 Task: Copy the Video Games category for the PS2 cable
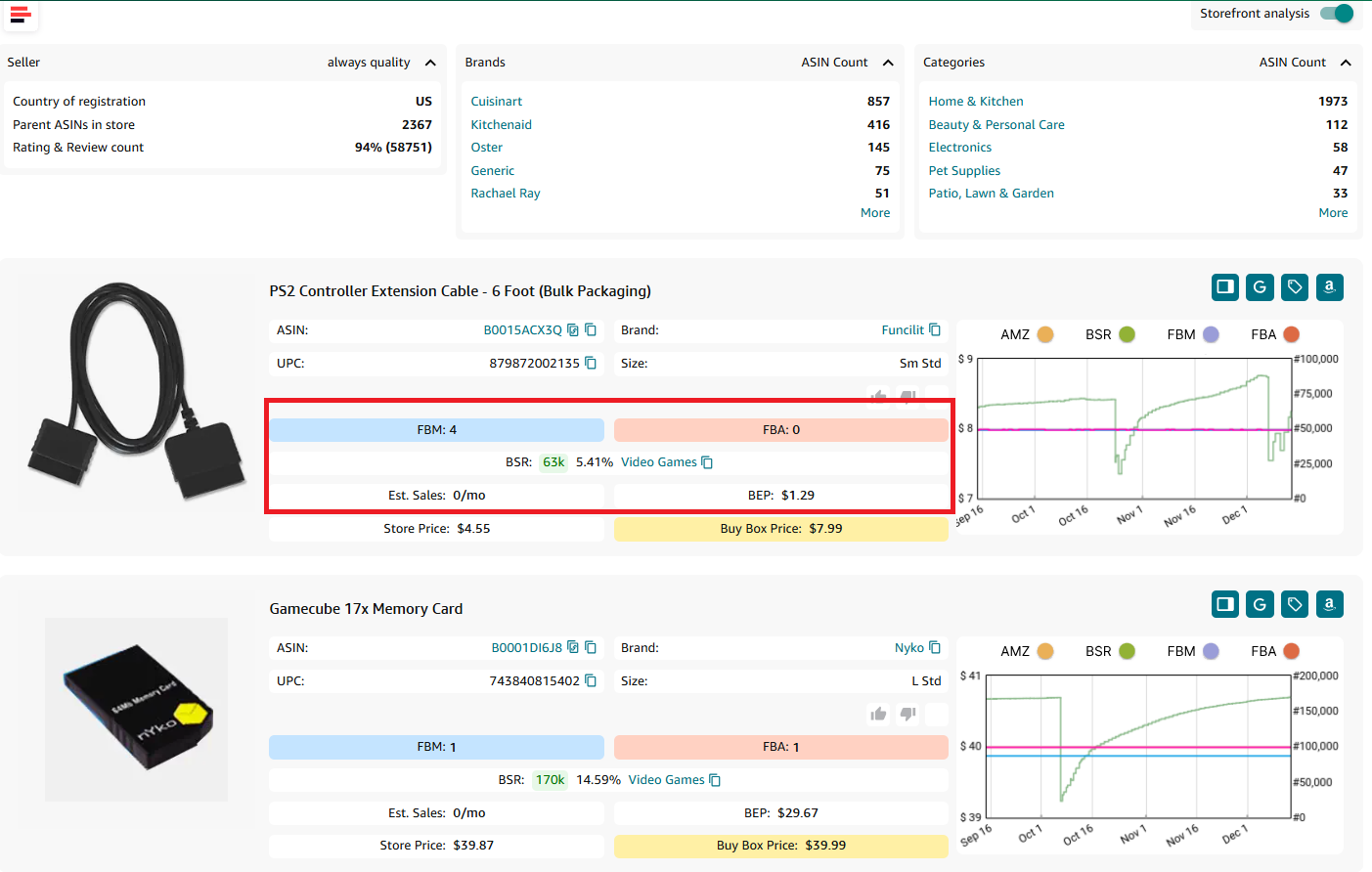click(x=707, y=461)
